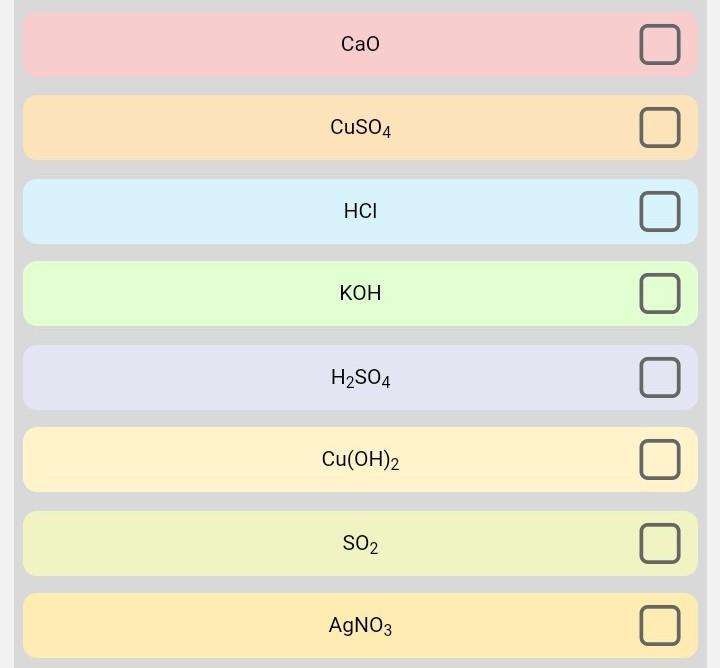Select the HCl checkbox
The height and width of the screenshot is (668, 720).
coord(659,211)
